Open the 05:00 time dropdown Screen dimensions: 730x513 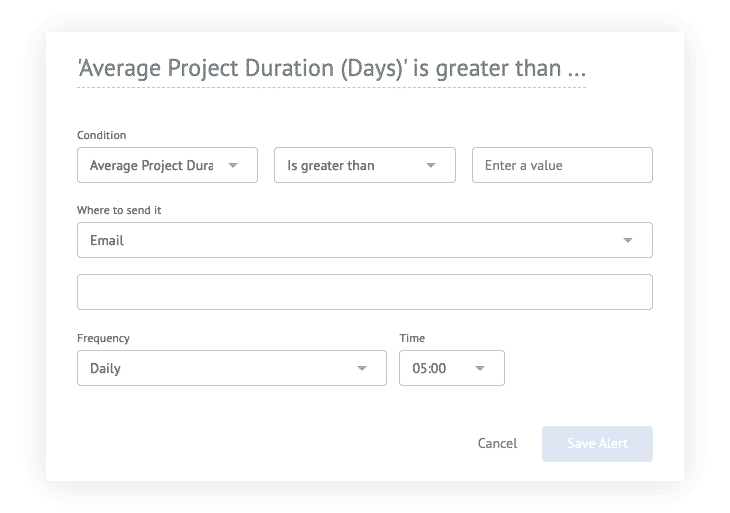click(x=452, y=368)
